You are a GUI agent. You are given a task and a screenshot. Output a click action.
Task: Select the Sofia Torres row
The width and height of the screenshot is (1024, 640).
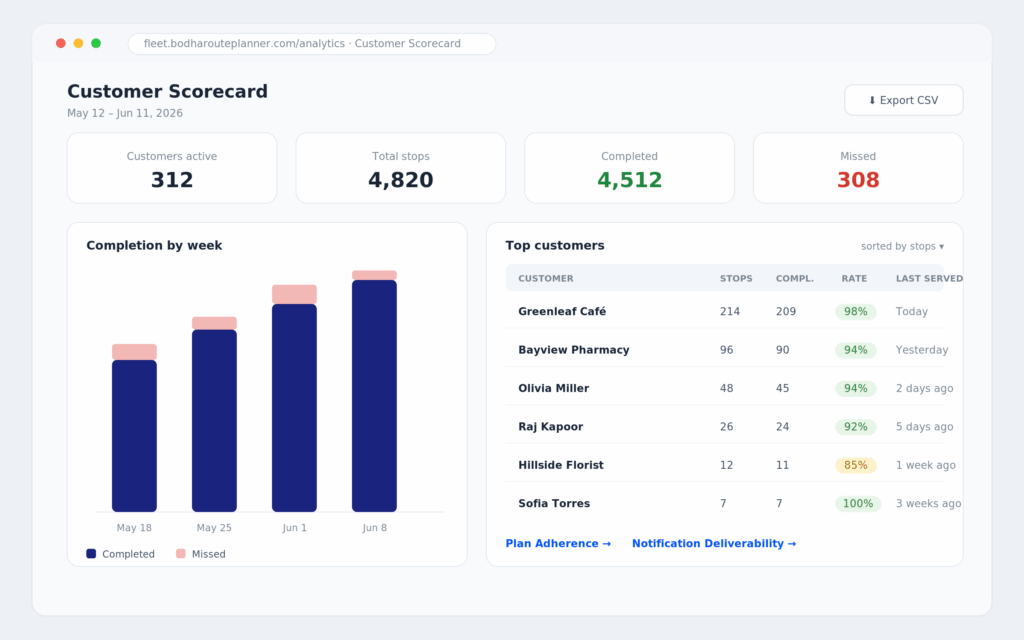point(724,504)
